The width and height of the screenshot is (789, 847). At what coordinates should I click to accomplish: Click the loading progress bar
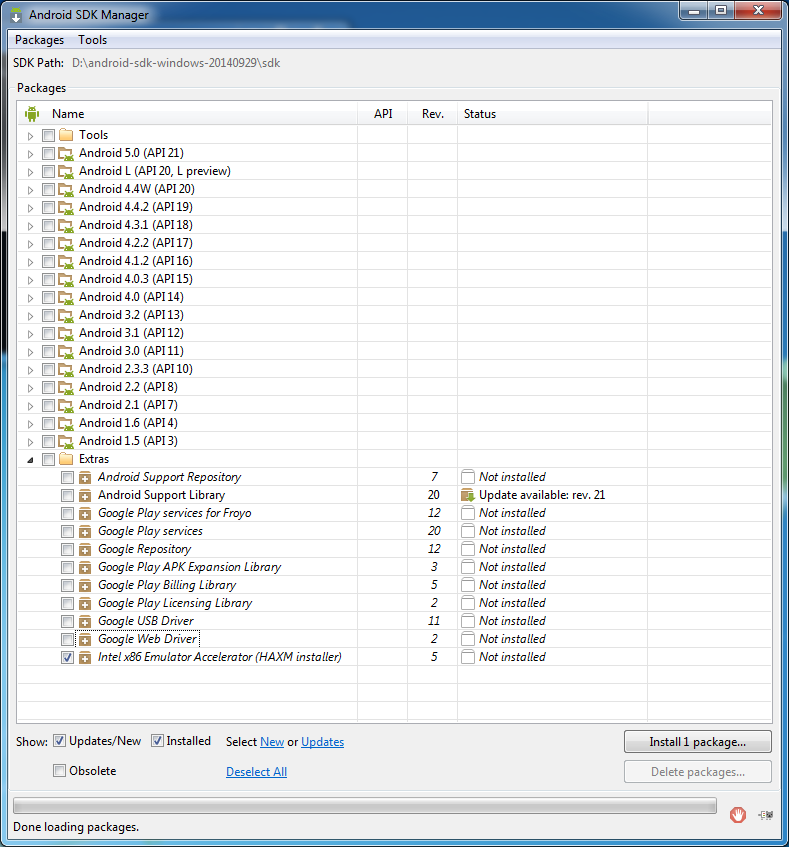coord(365,805)
